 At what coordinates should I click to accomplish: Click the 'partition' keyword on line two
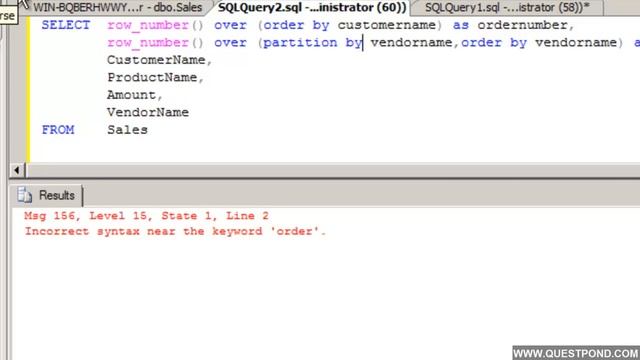(300, 43)
